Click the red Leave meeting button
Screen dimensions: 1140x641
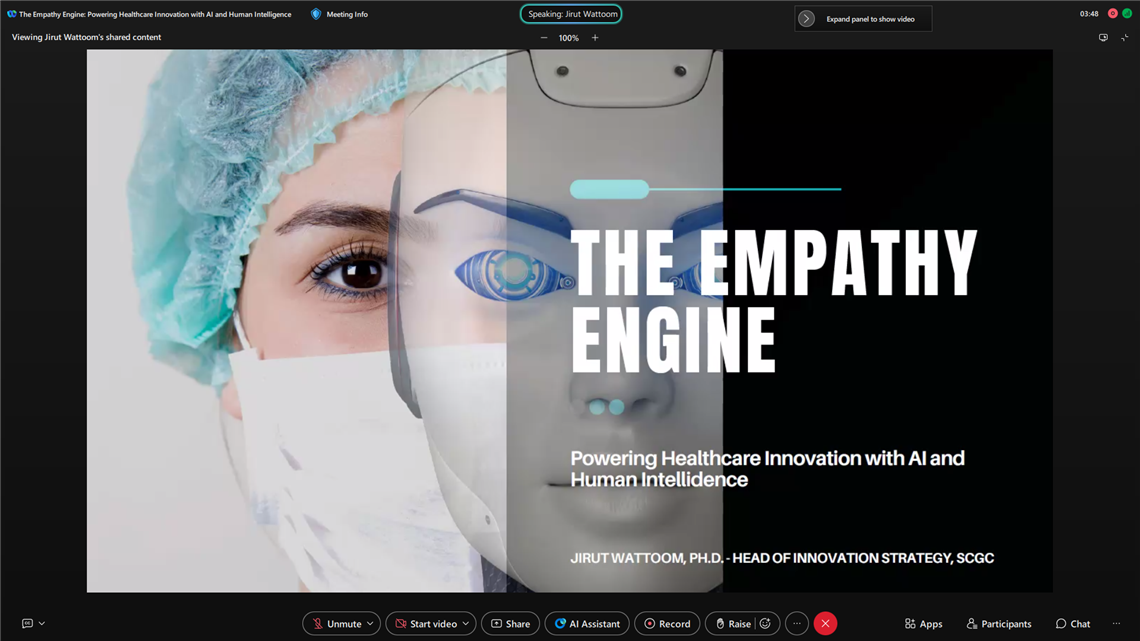(825, 624)
